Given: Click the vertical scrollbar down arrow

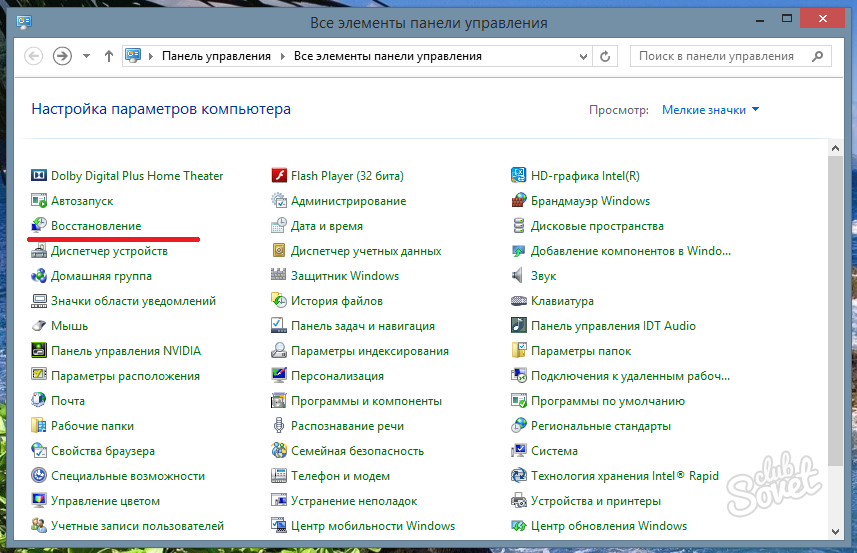Looking at the screenshot, I should [835, 533].
